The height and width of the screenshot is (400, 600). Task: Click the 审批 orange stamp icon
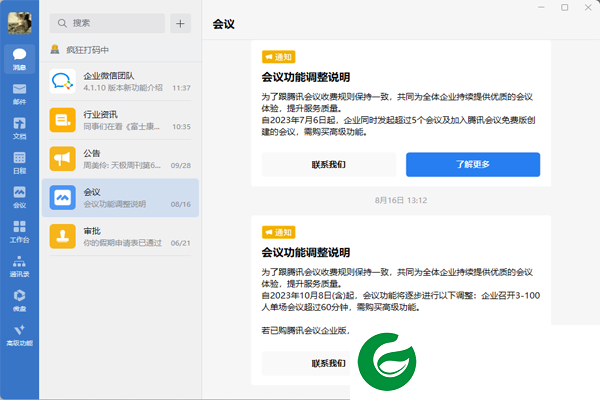62,236
